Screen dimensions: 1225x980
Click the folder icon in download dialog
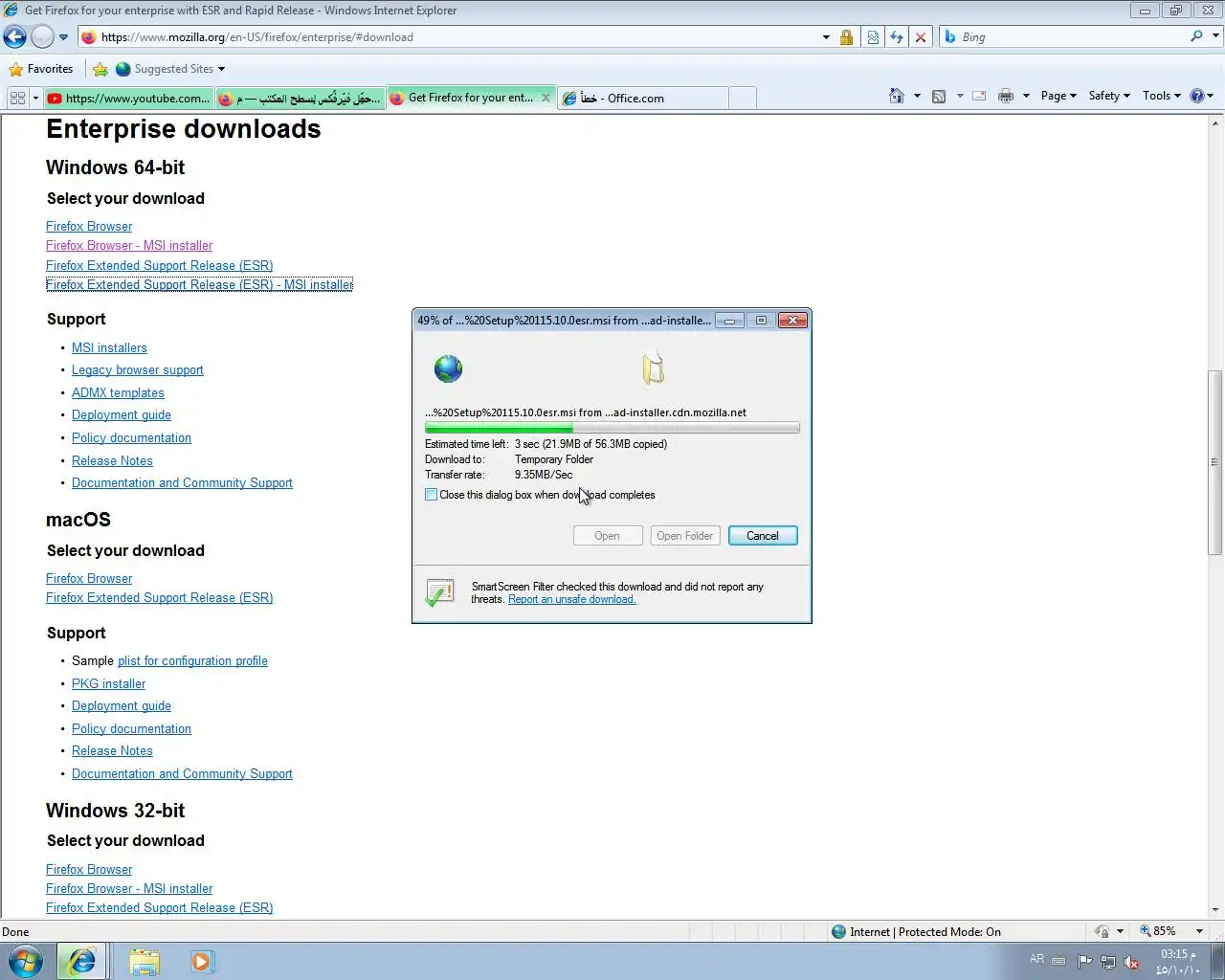point(654,368)
